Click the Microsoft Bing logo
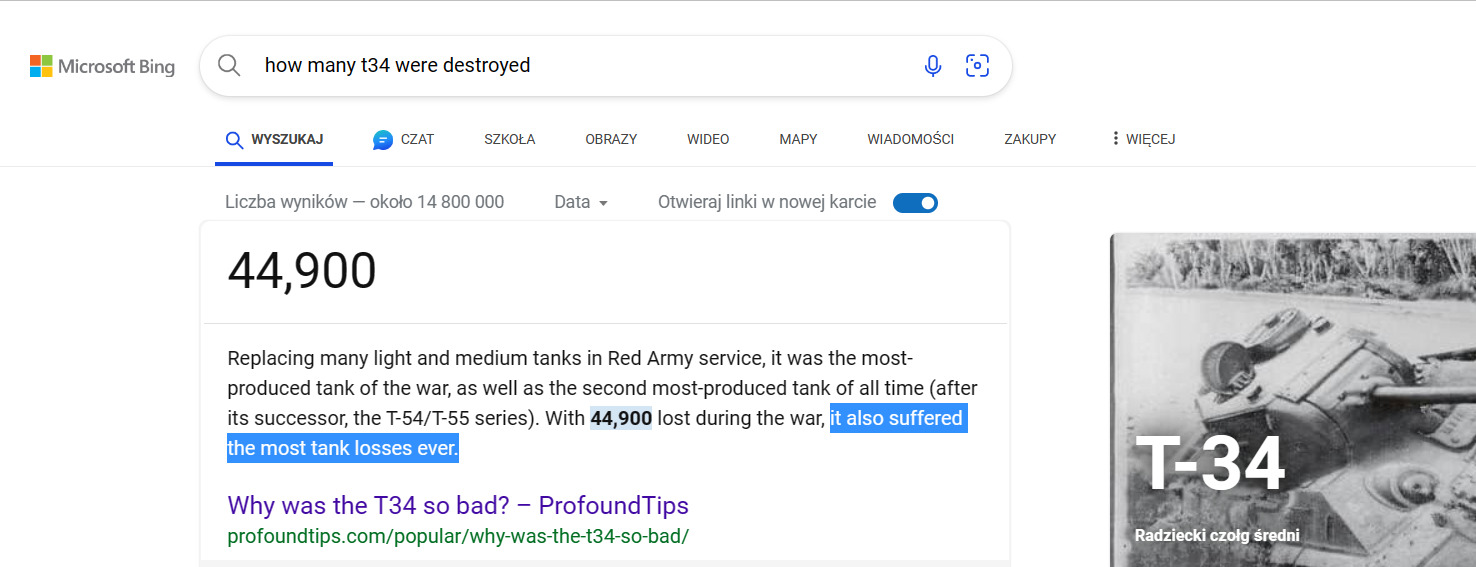Viewport: 1476px width, 567px height. point(102,67)
